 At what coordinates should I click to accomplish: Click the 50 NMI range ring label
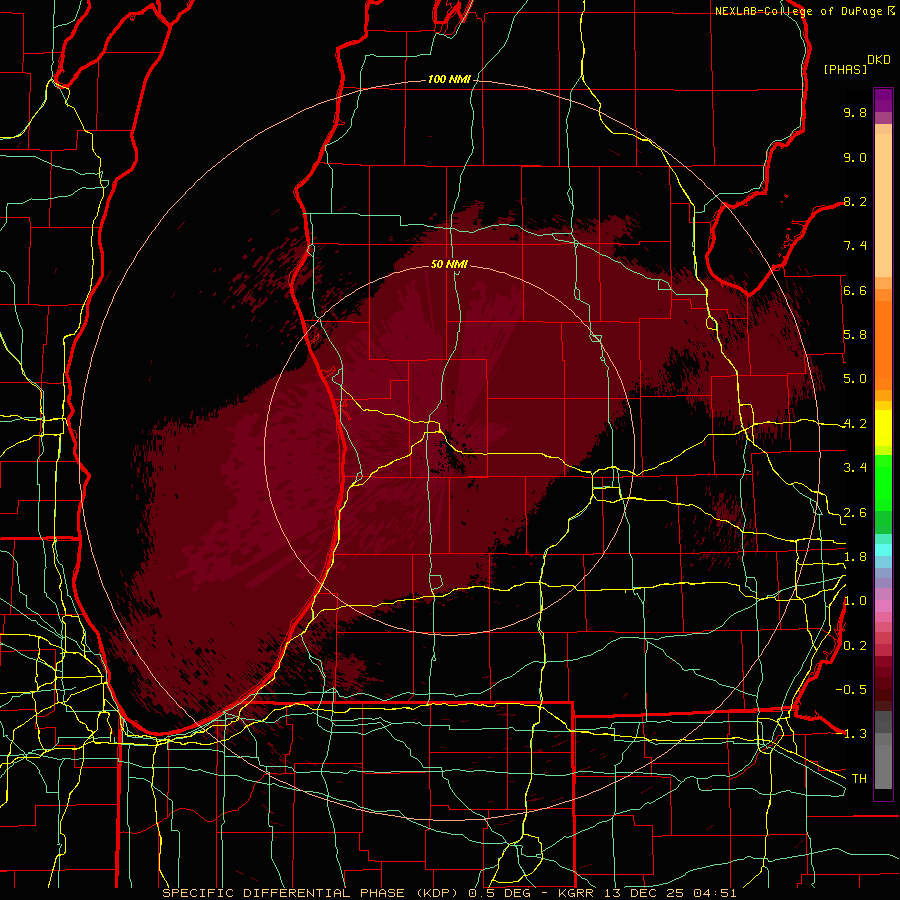tap(449, 264)
